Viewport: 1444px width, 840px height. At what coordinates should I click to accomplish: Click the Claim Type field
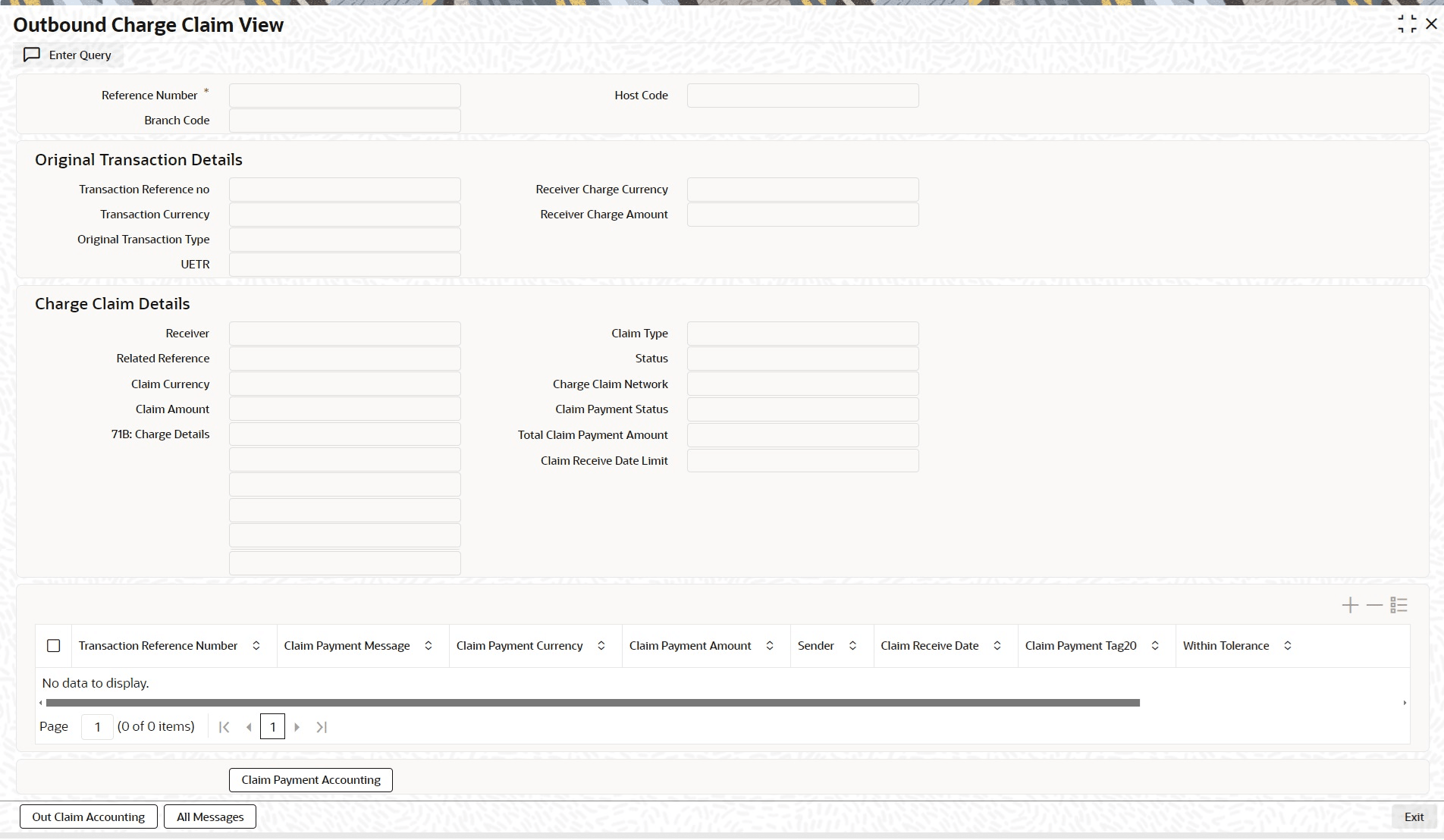pos(803,334)
